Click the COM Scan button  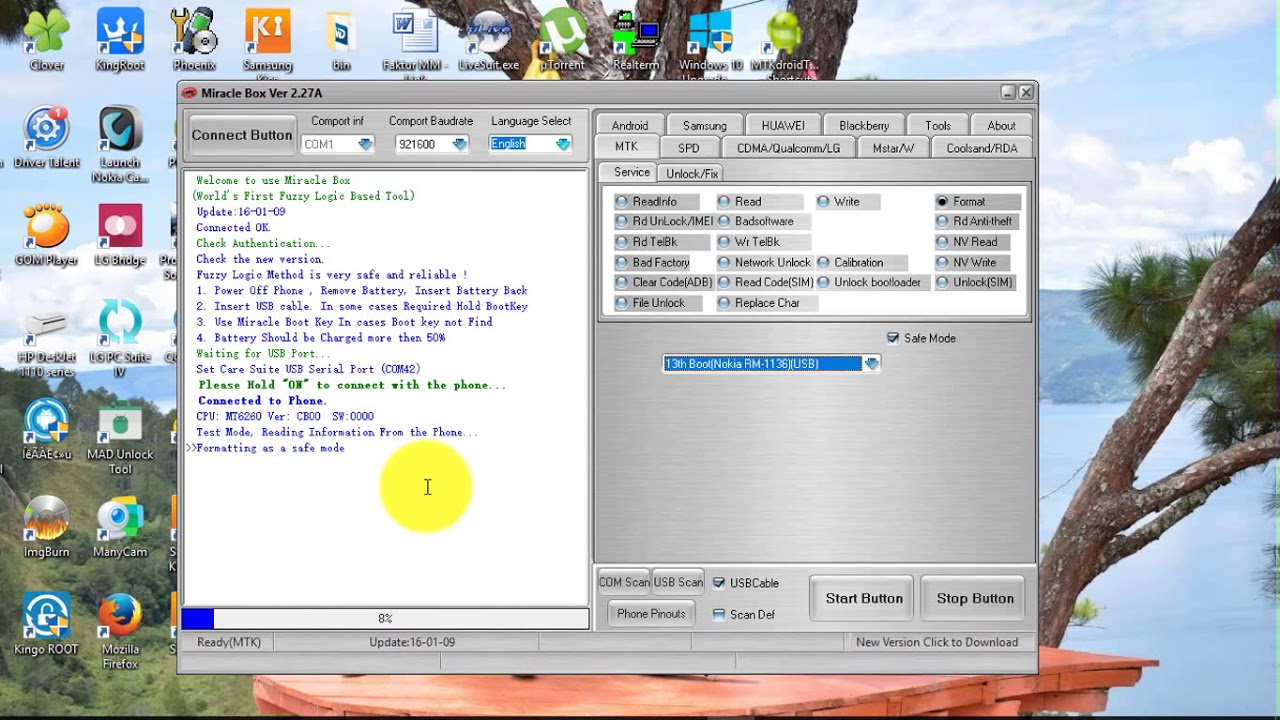point(624,582)
